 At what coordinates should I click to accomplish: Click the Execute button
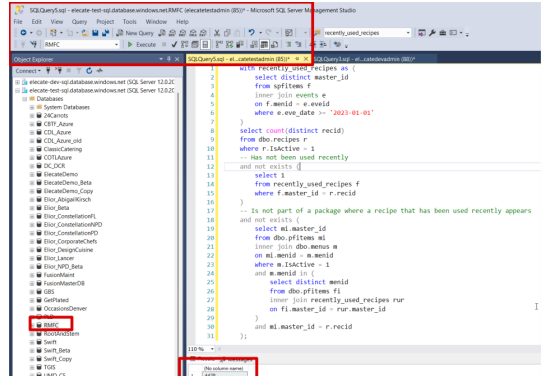[x=142, y=44]
